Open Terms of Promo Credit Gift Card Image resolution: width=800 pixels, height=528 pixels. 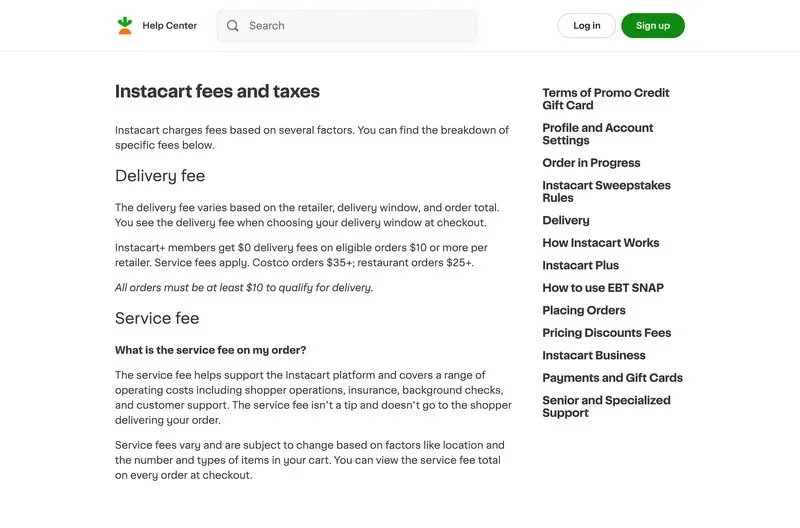[x=606, y=99]
